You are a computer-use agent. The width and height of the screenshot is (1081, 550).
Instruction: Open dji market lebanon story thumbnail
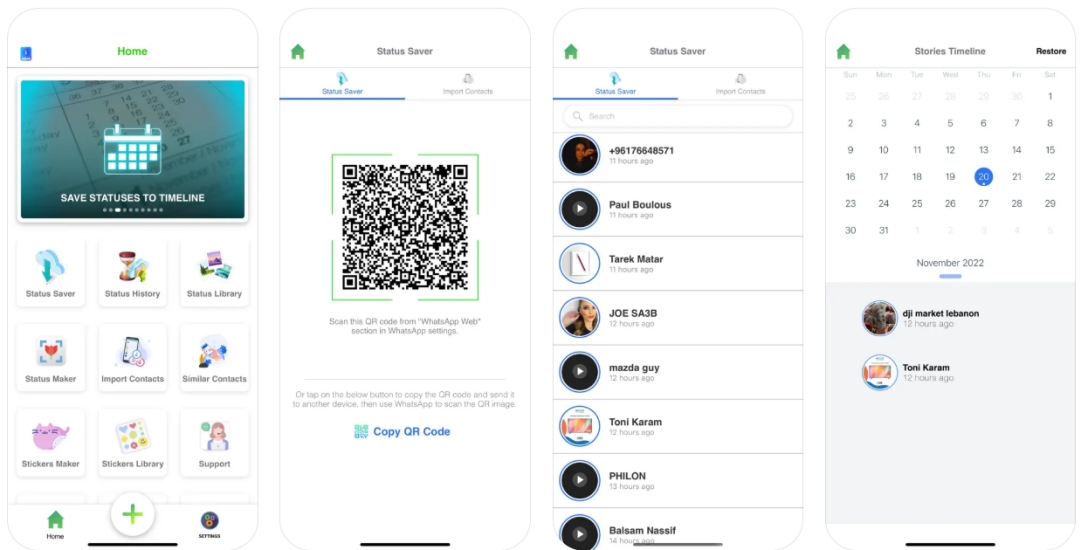point(880,318)
